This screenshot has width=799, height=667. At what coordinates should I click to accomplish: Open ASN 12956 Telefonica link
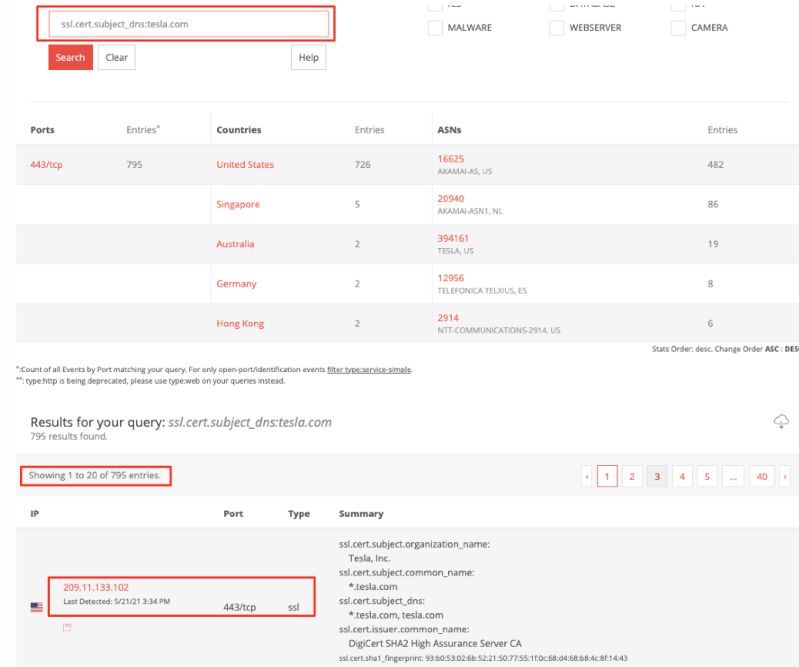(450, 278)
